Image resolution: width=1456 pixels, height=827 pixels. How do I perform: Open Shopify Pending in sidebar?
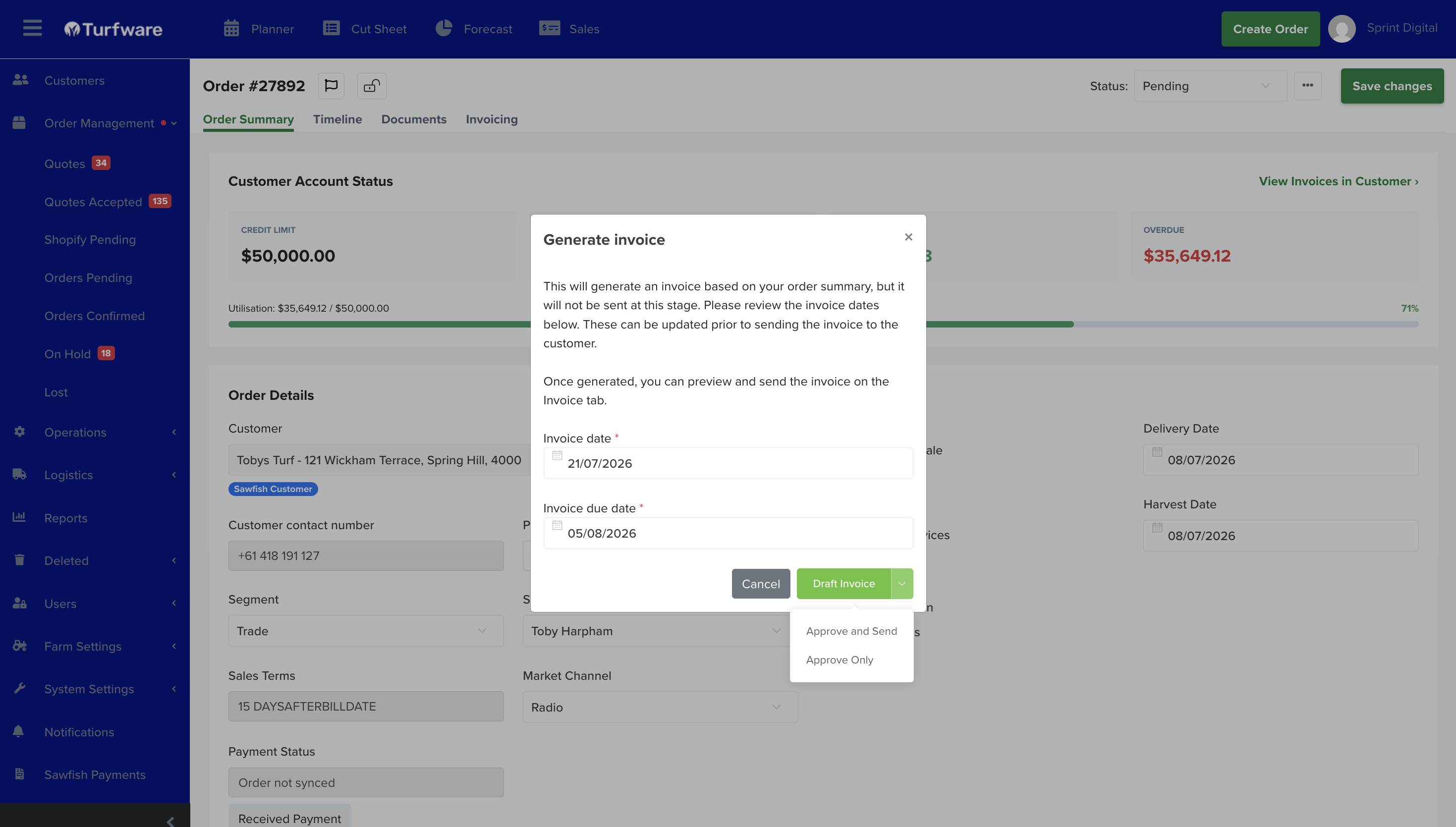(90, 240)
